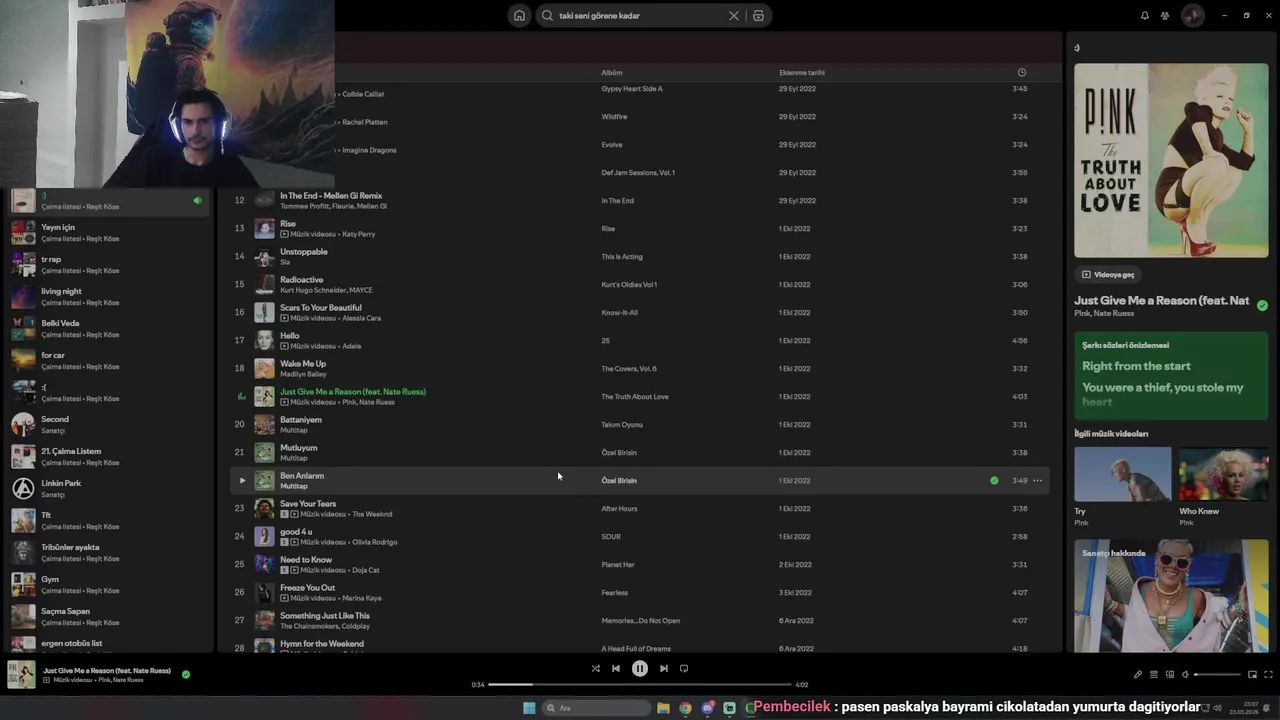Open the profile avatar menu
This screenshot has height=720, width=1280.
pyautogui.click(x=1192, y=16)
